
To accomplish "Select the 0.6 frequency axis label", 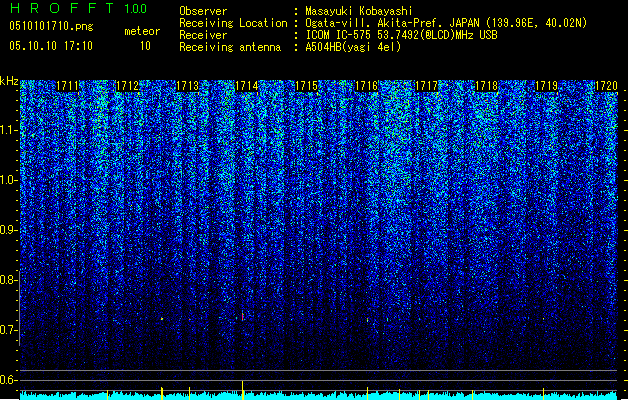I will coord(8,380).
